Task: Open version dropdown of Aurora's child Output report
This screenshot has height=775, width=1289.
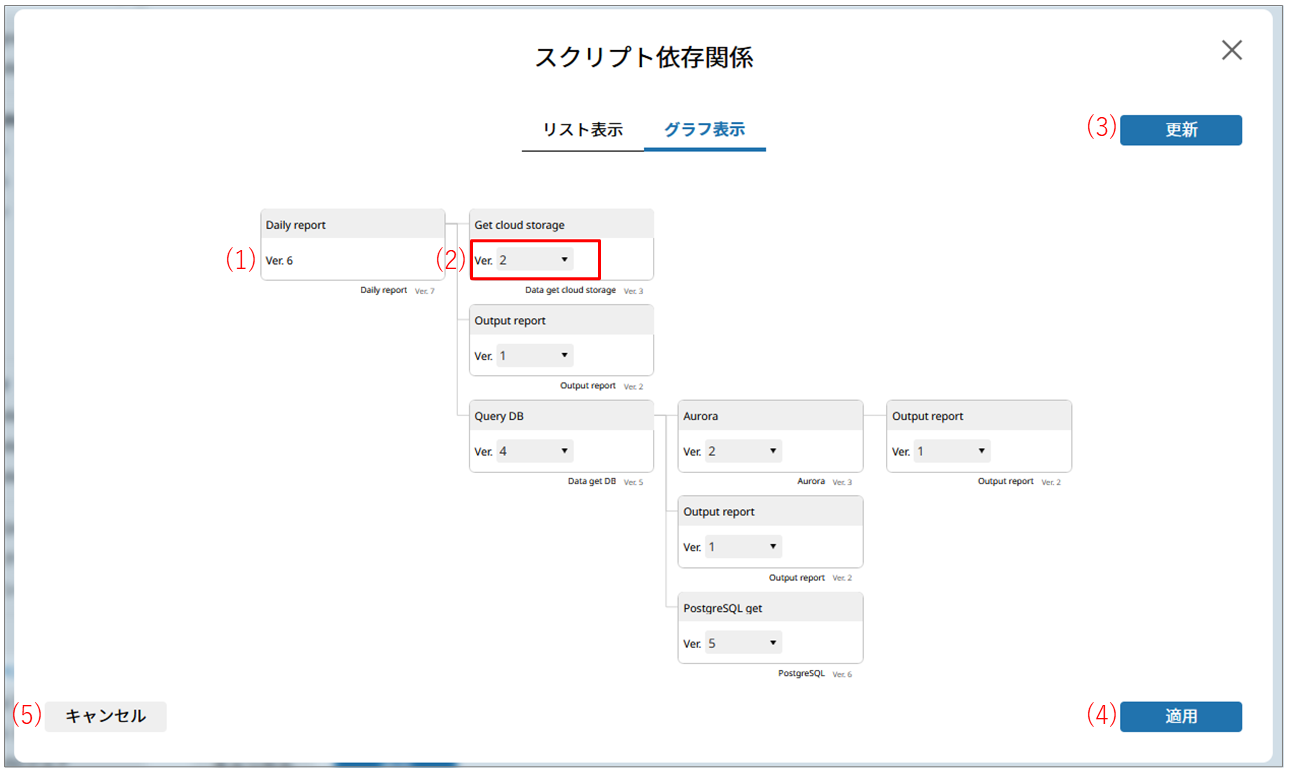Action: click(952, 451)
